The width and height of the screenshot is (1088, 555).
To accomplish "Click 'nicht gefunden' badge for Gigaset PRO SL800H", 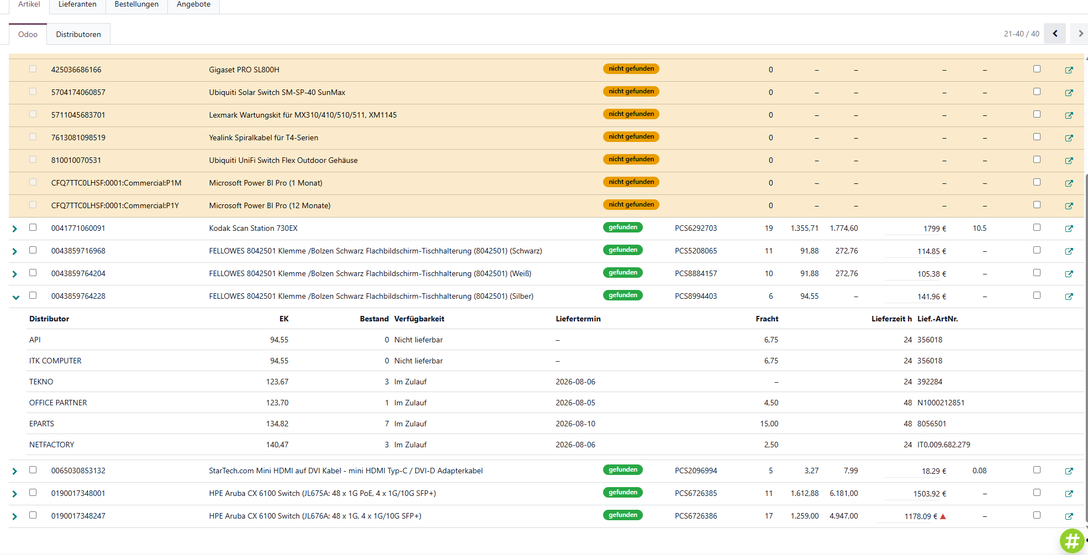I will tap(631, 69).
